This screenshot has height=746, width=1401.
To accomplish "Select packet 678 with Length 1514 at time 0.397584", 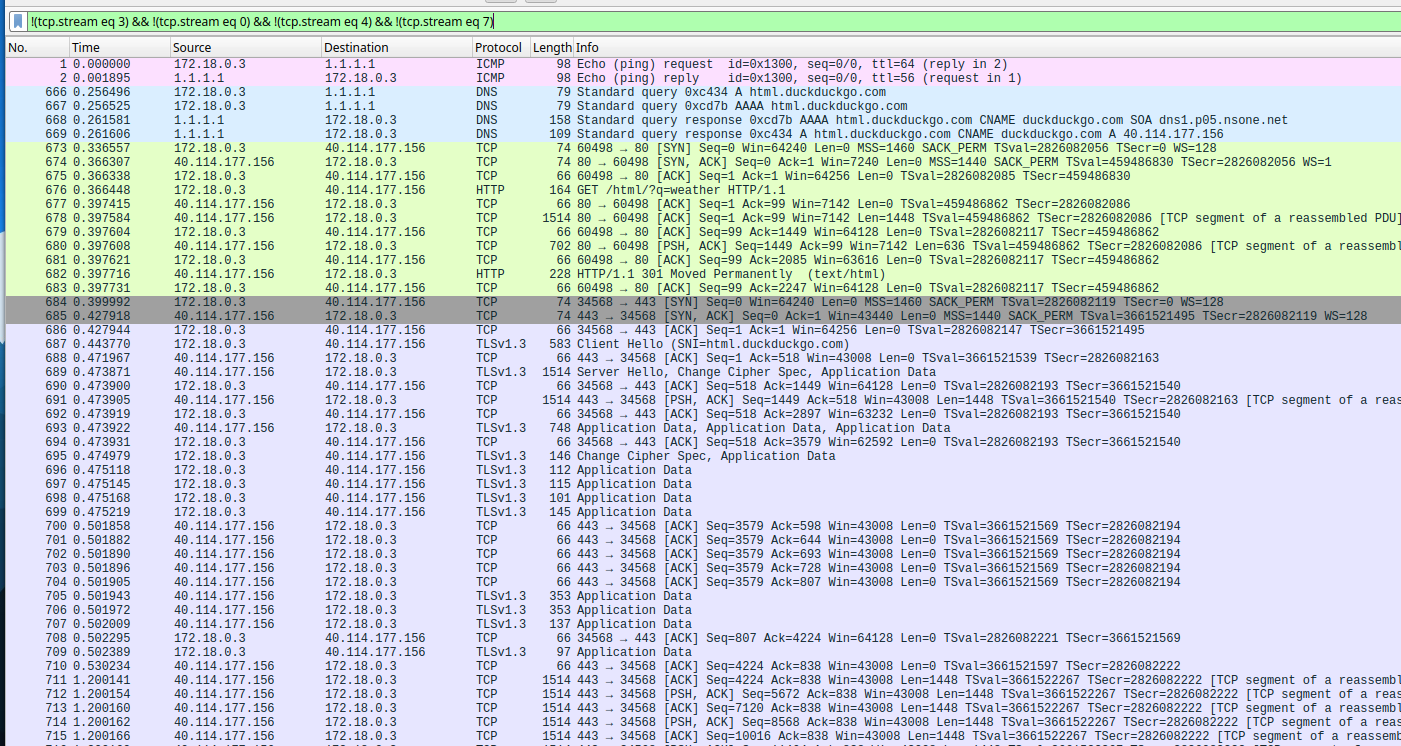I will 703,218.
